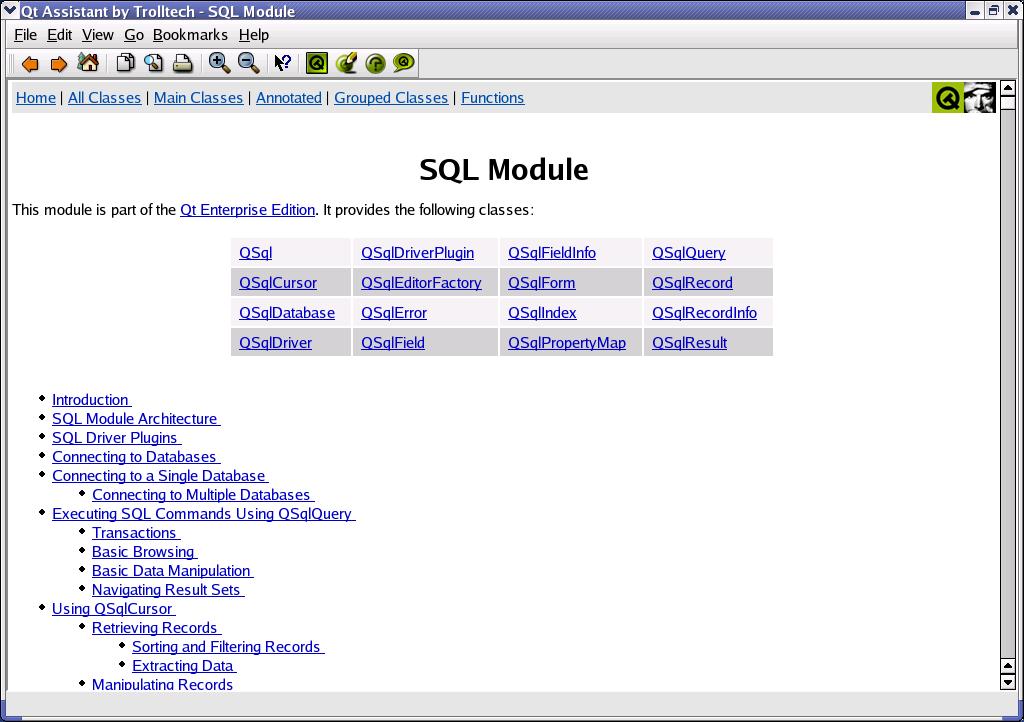Jump to Using QSqlCursor section
Screen dimensions: 1024x722
coord(113,608)
